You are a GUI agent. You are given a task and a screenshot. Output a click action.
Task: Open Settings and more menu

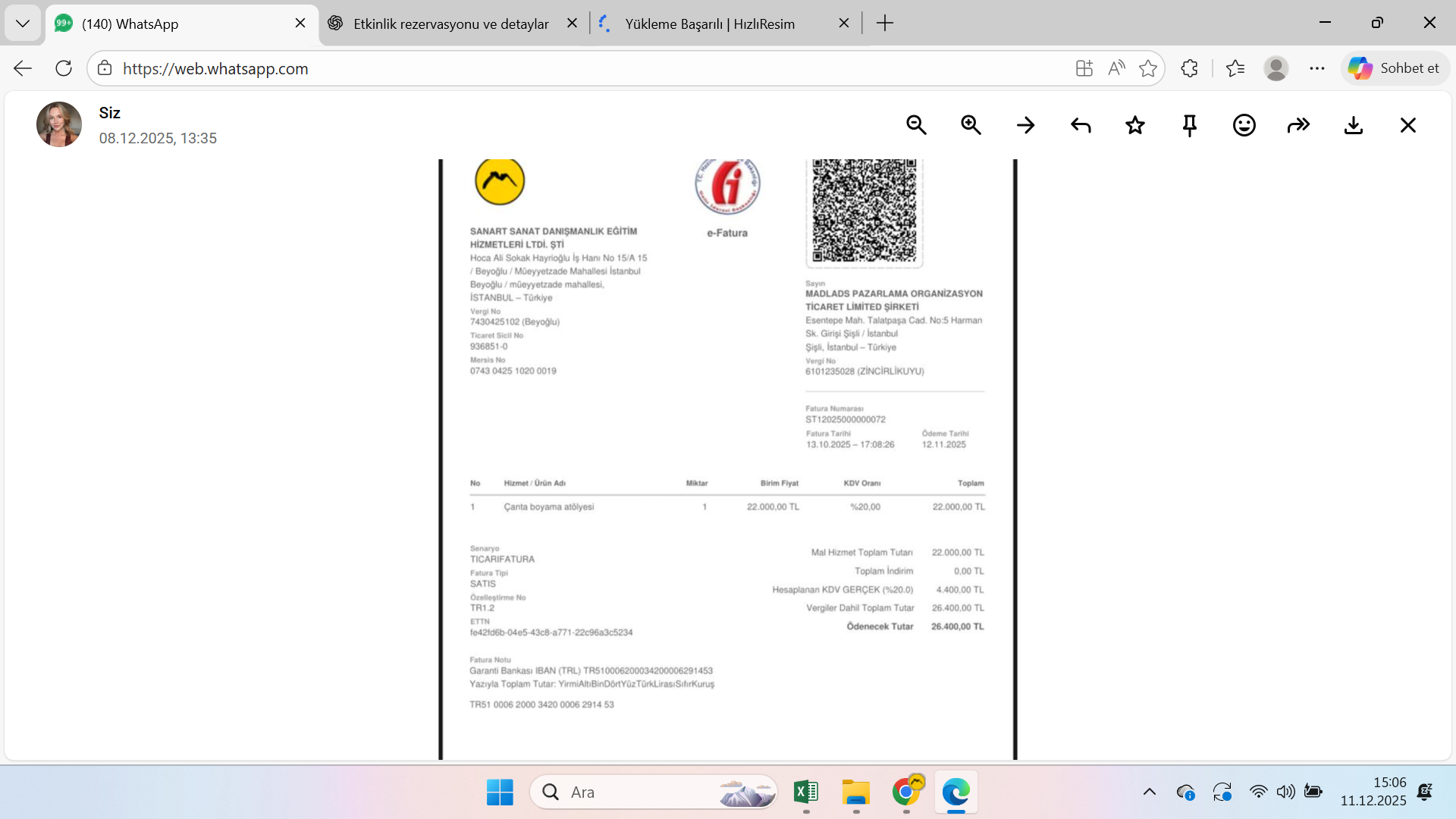(1317, 68)
